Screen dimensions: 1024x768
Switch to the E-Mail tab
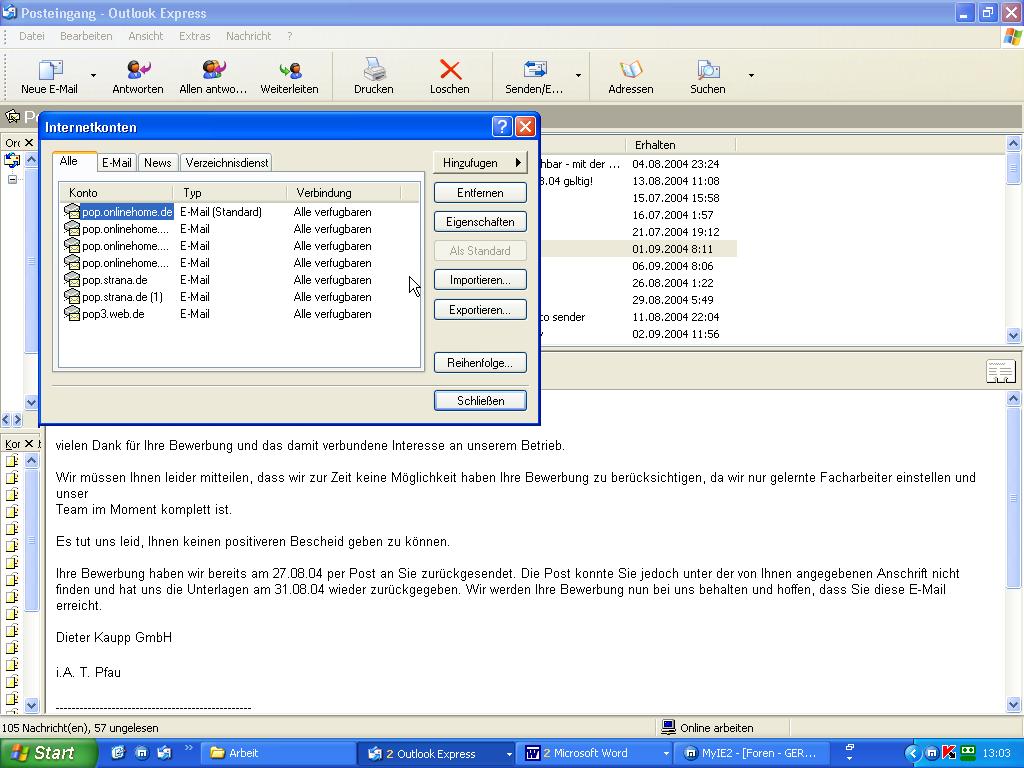point(116,163)
